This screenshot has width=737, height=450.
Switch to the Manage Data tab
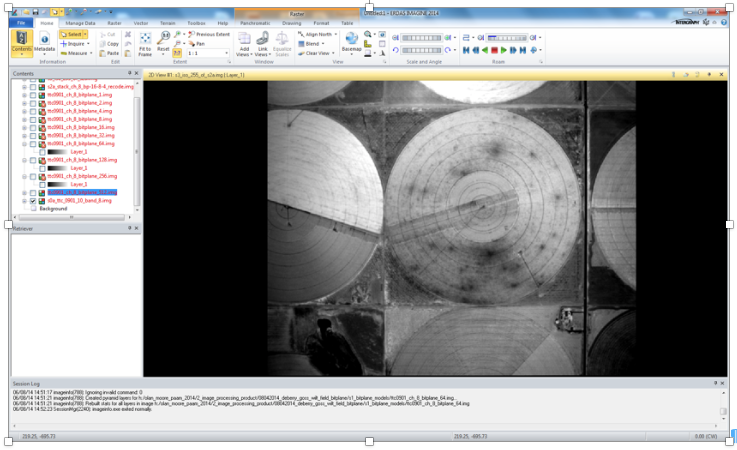pos(80,23)
